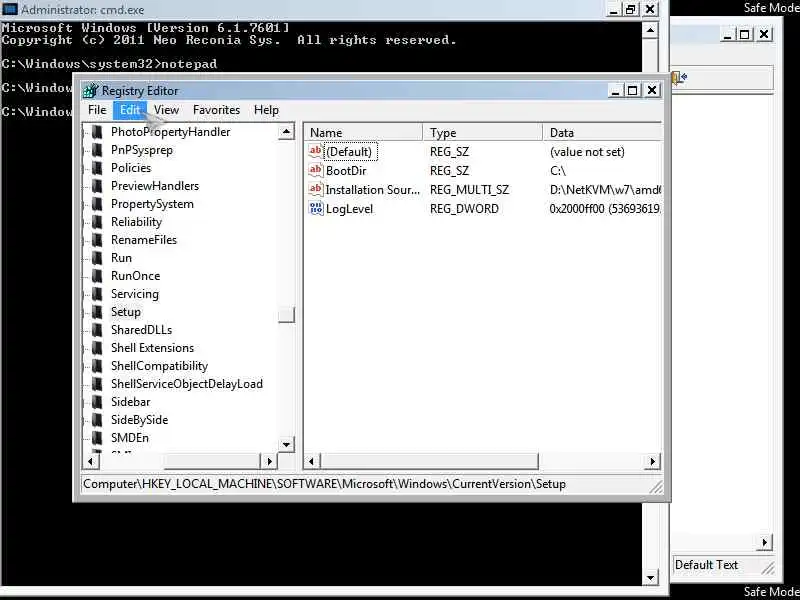This screenshot has width=800, height=600.
Task: Select the SideBySide folder icon
Action: coord(97,420)
